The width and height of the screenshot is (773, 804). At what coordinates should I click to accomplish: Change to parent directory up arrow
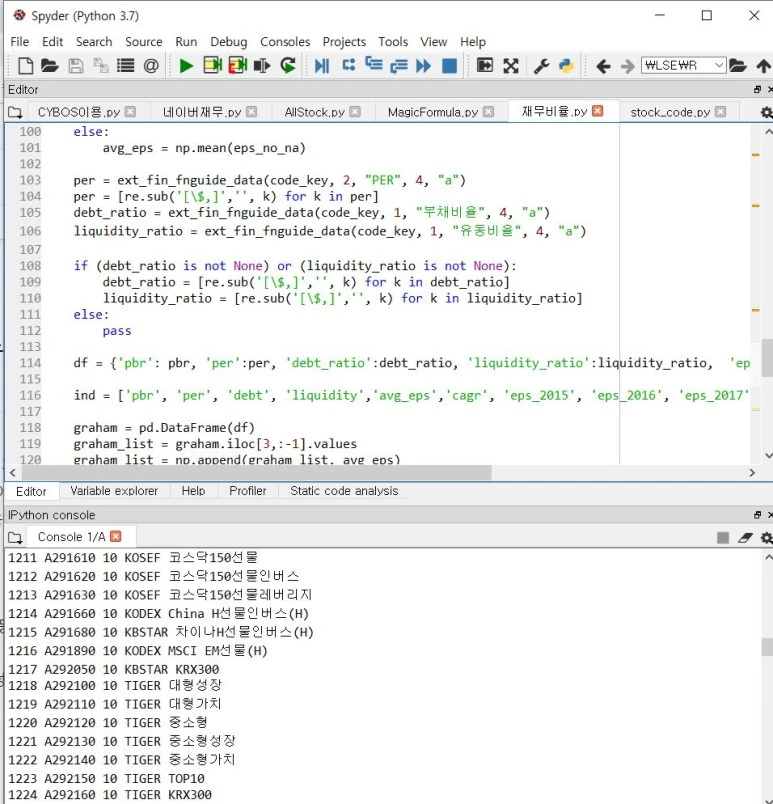tap(764, 66)
